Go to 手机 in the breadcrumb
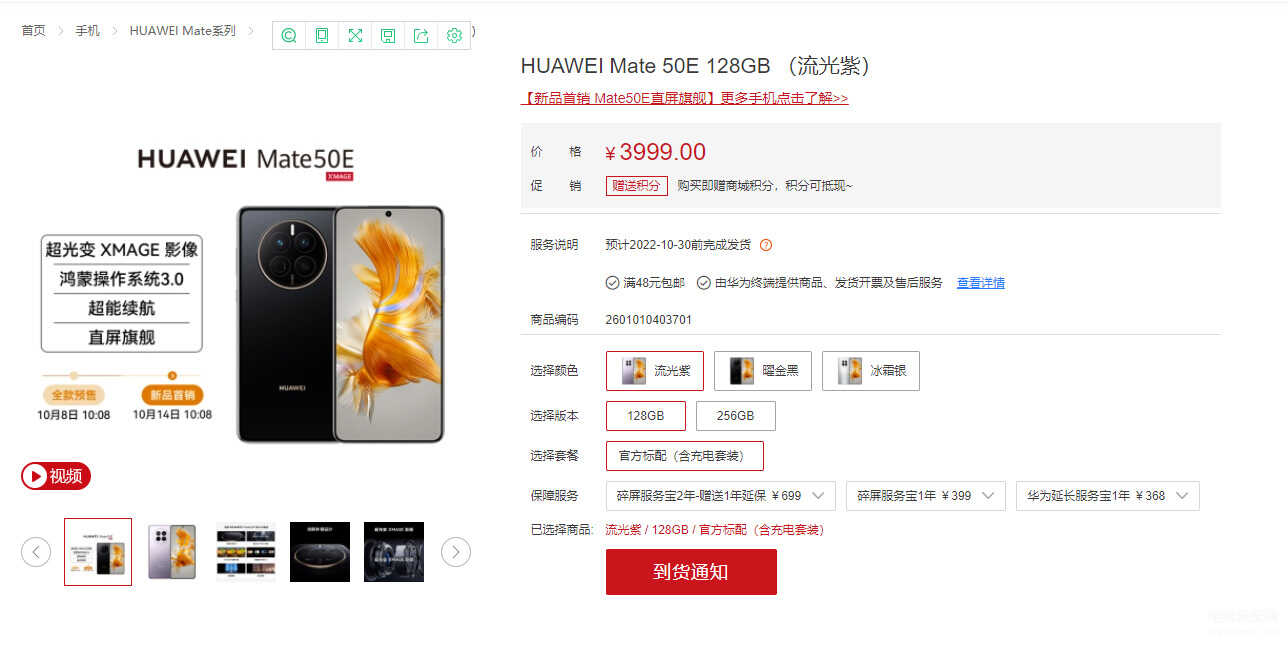The height and width of the screenshot is (645, 1288). pyautogui.click(x=88, y=31)
